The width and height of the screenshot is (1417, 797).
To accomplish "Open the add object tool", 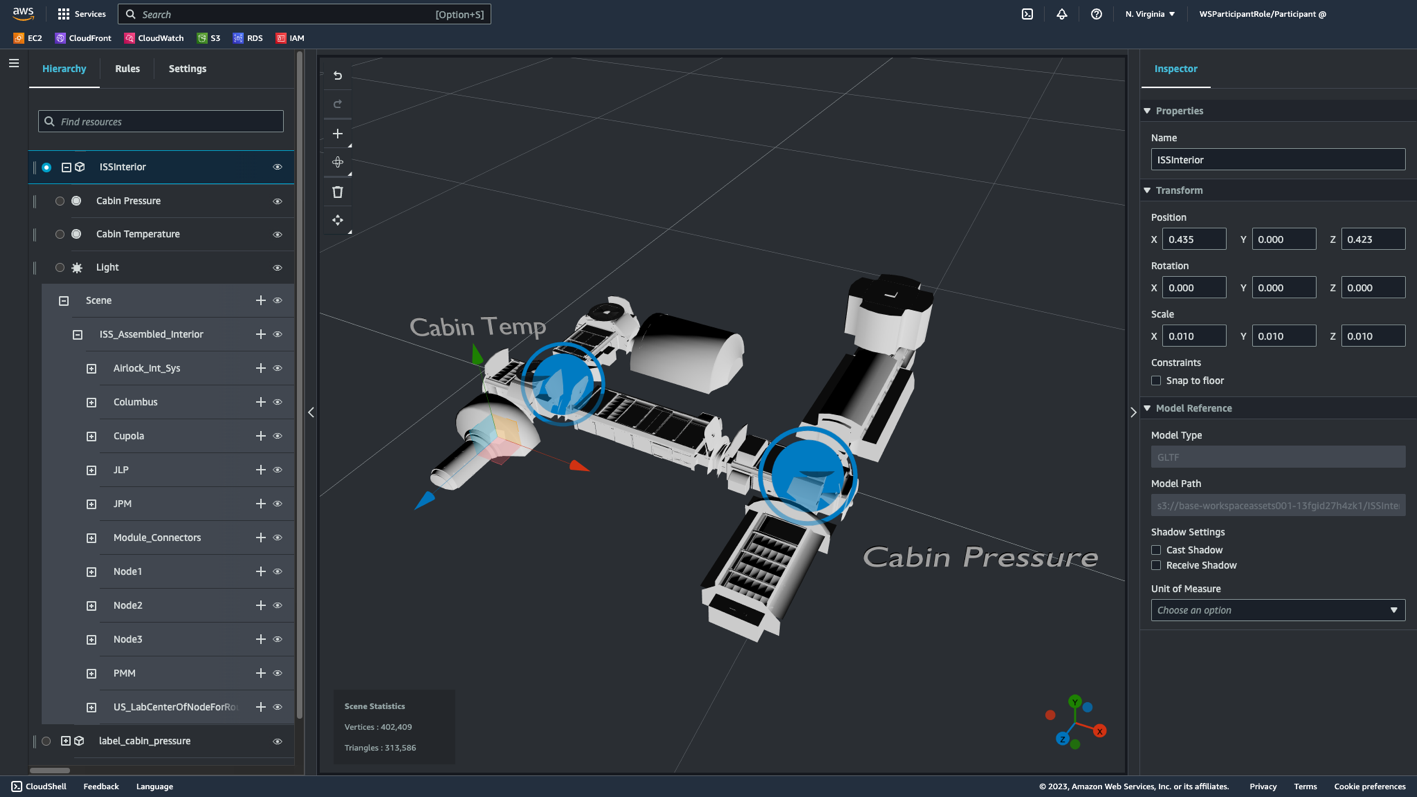I will click(x=337, y=133).
